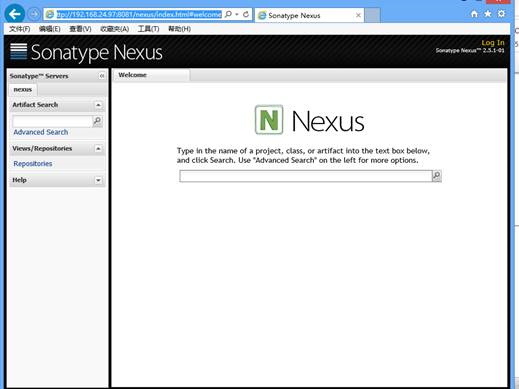Click the Log In link
This screenshot has width=519, height=389.
pyautogui.click(x=493, y=43)
